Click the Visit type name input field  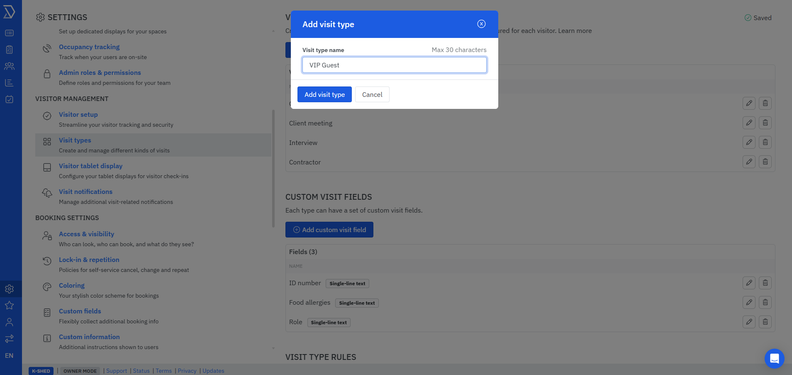pyautogui.click(x=394, y=65)
